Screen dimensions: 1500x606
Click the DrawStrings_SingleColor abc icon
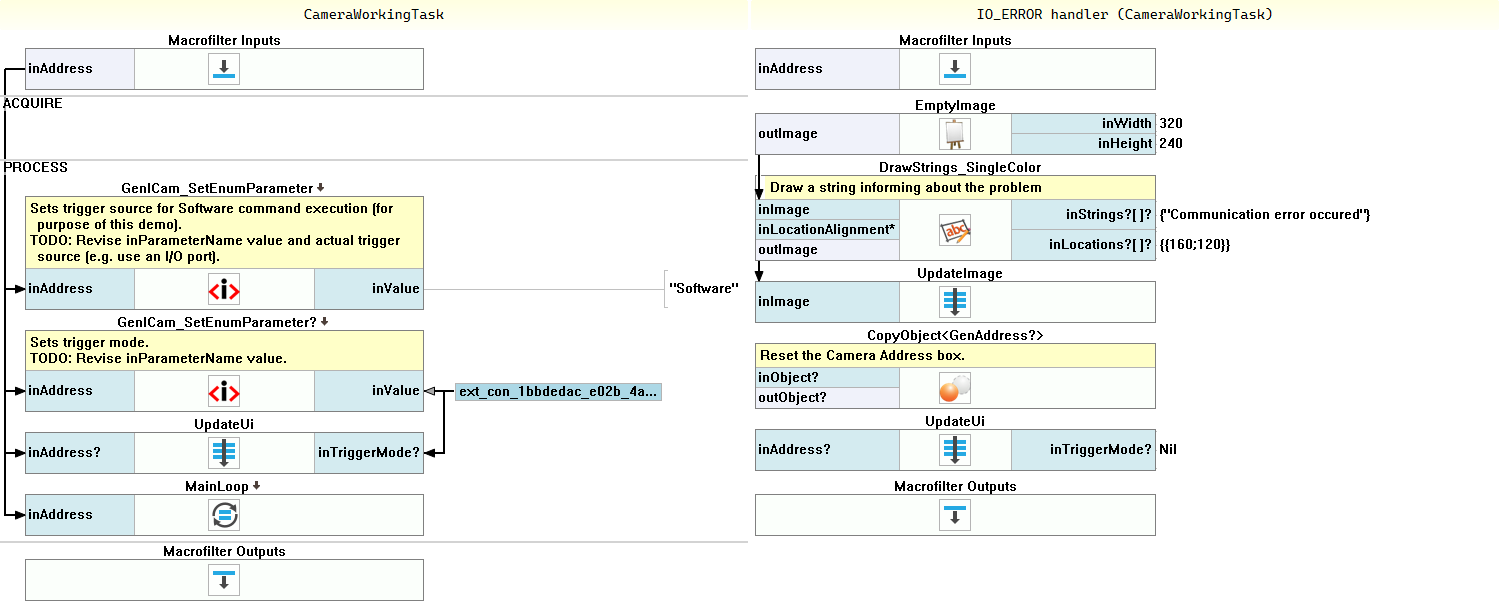955,230
